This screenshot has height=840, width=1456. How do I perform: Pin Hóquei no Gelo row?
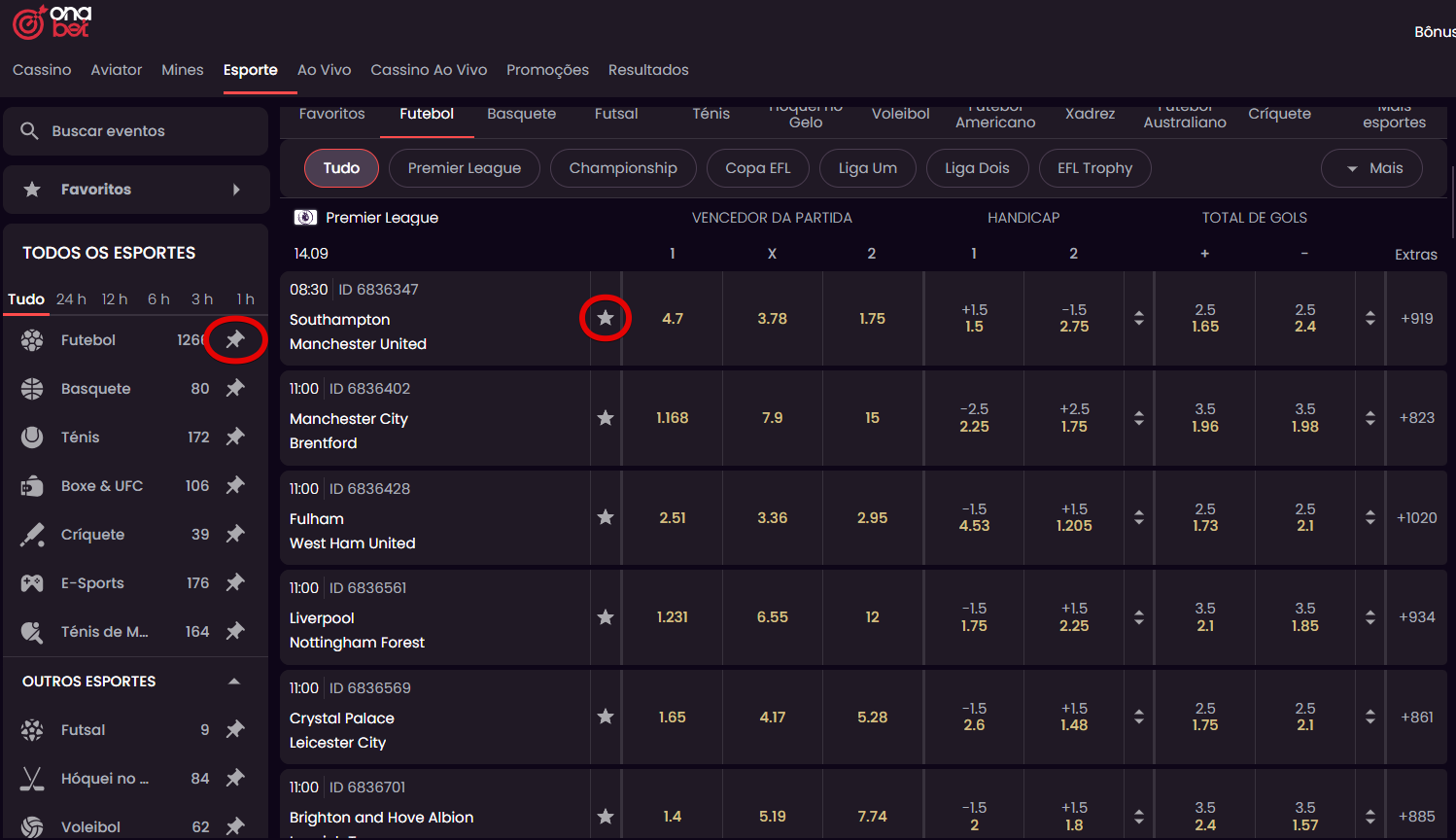235,778
